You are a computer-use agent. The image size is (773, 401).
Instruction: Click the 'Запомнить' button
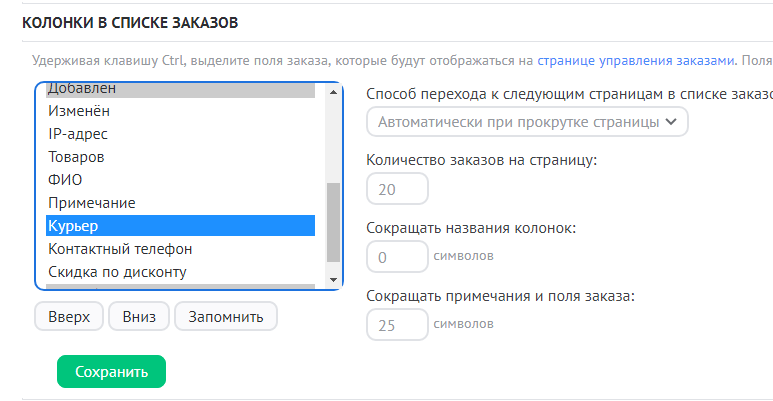coord(225,316)
